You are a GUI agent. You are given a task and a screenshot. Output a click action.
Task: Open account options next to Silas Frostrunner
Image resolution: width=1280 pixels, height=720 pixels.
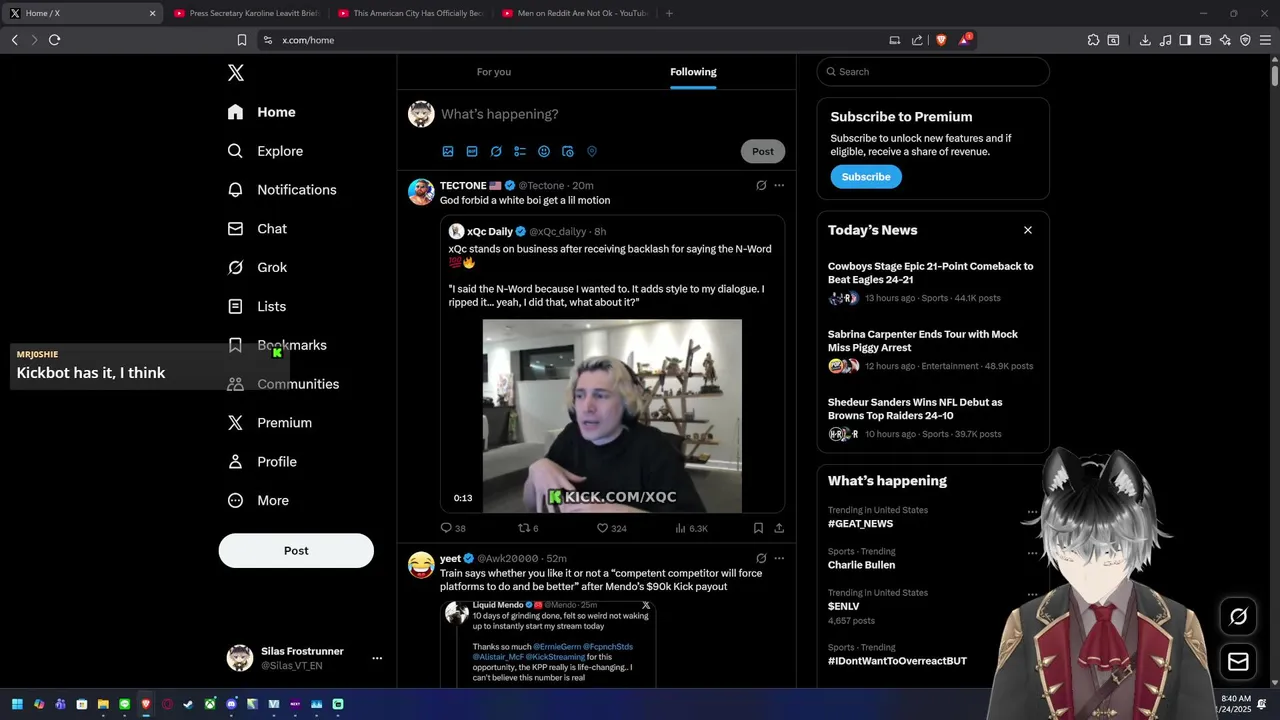click(x=377, y=658)
